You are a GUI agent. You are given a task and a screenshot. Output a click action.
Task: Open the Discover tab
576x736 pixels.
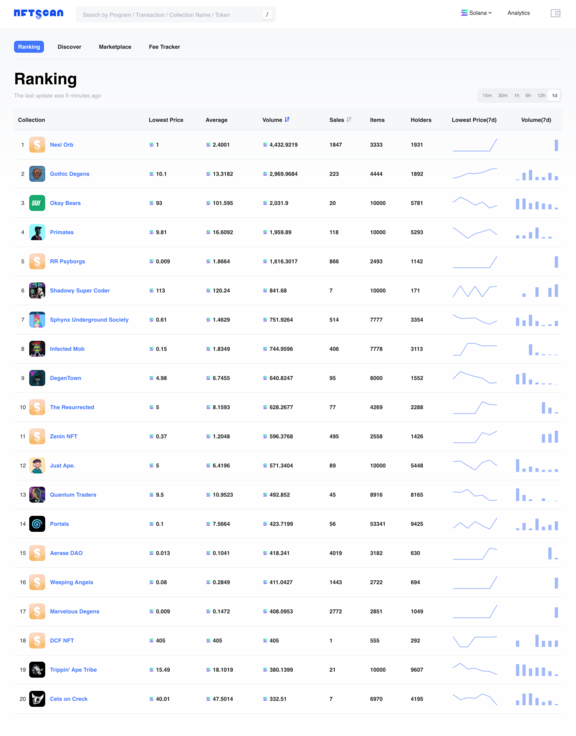coord(69,47)
